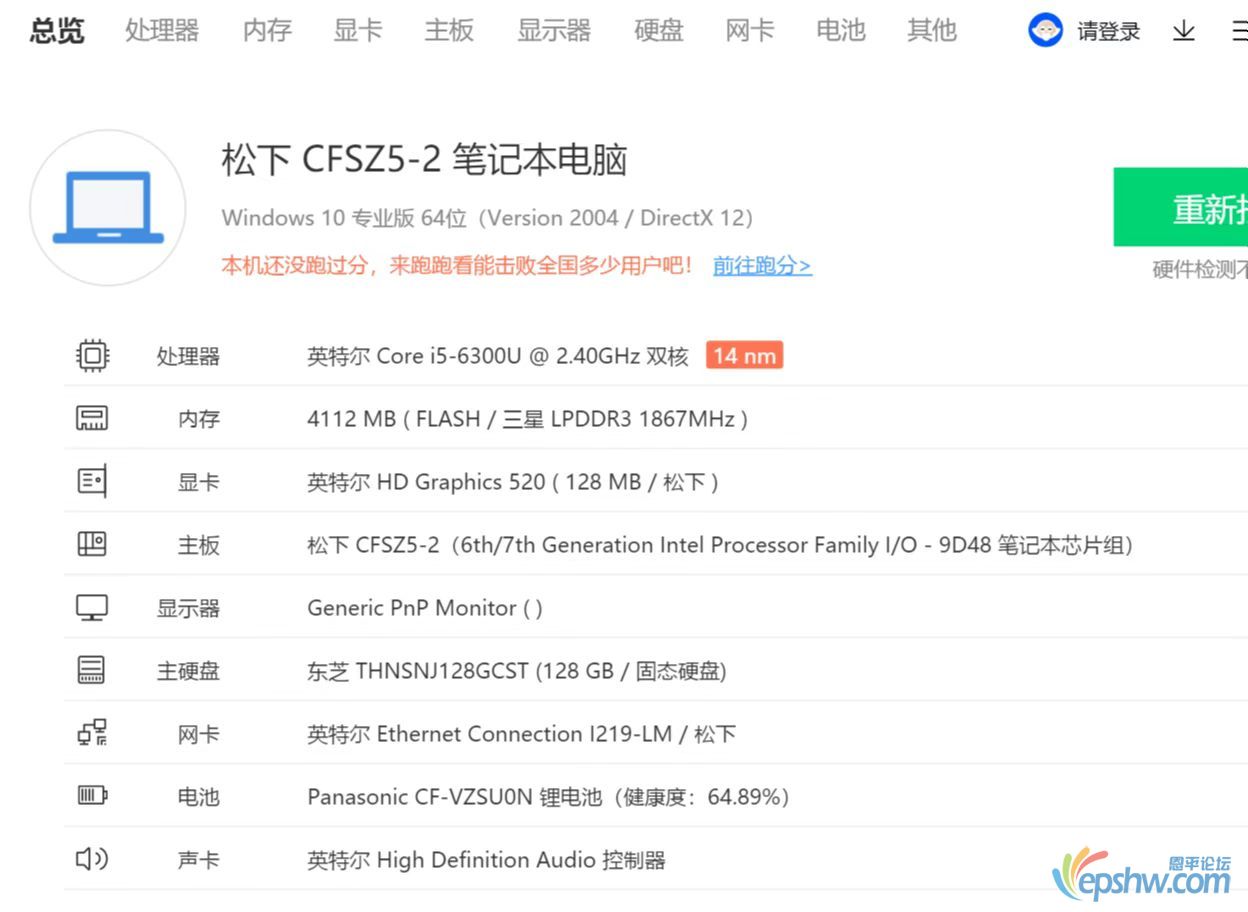This screenshot has height=912, width=1248.
Task: Select the 总览 overview tab
Action: [x=57, y=31]
